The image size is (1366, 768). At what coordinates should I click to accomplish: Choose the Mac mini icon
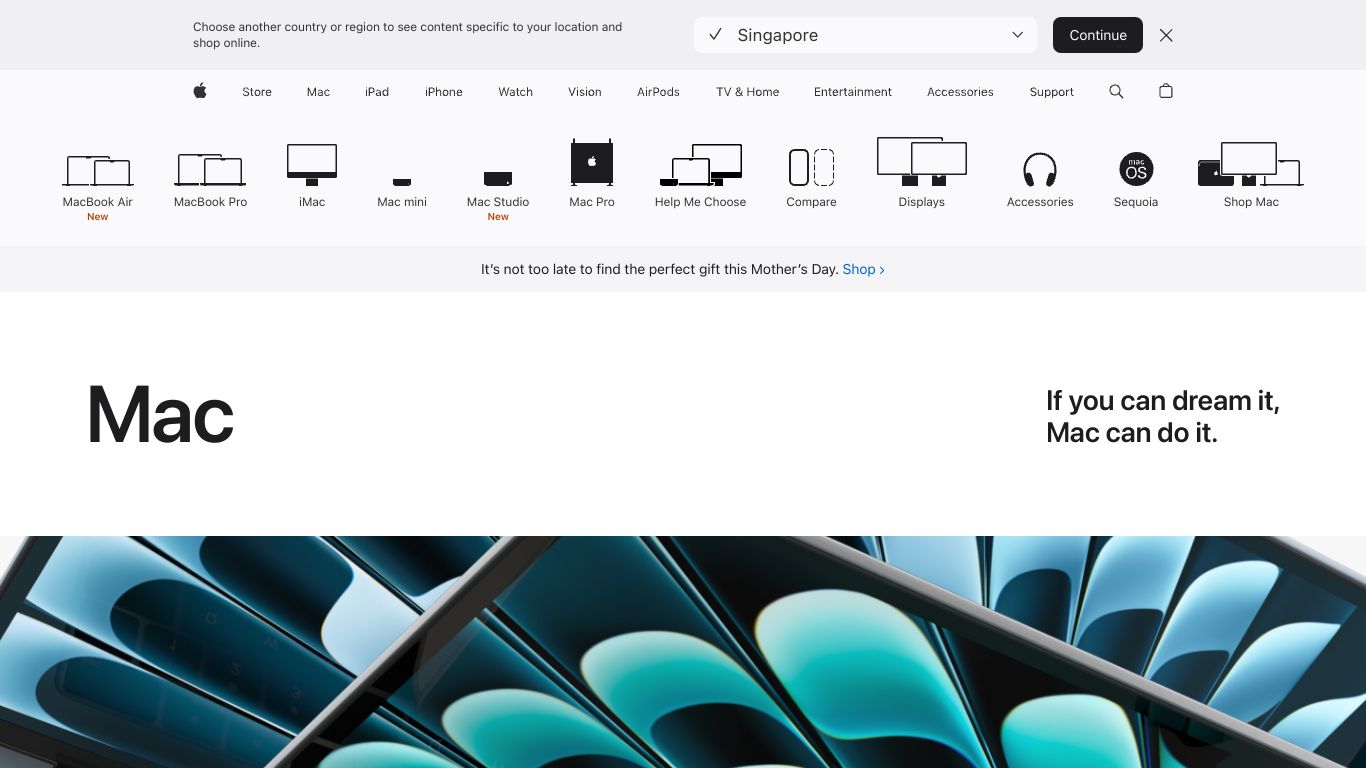pyautogui.click(x=402, y=182)
